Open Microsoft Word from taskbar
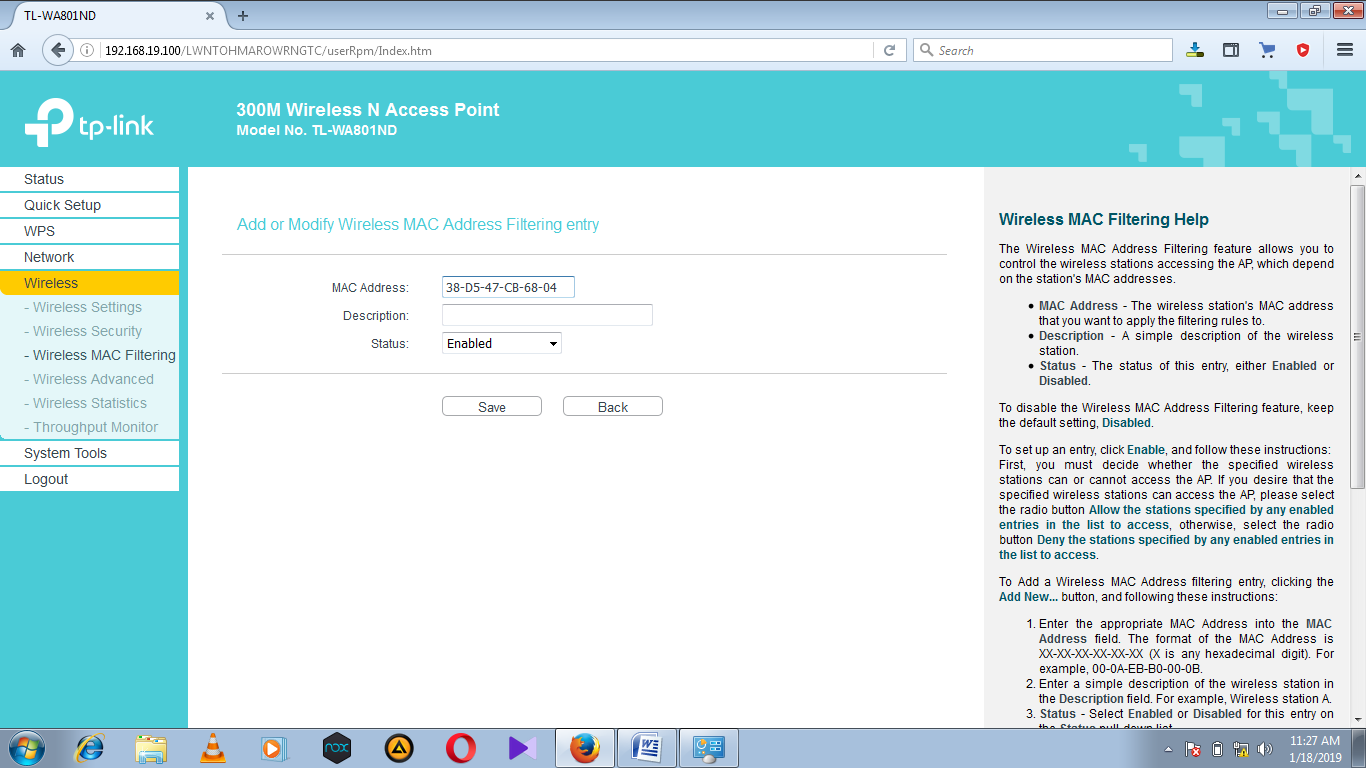This screenshot has width=1366, height=768. 646,747
